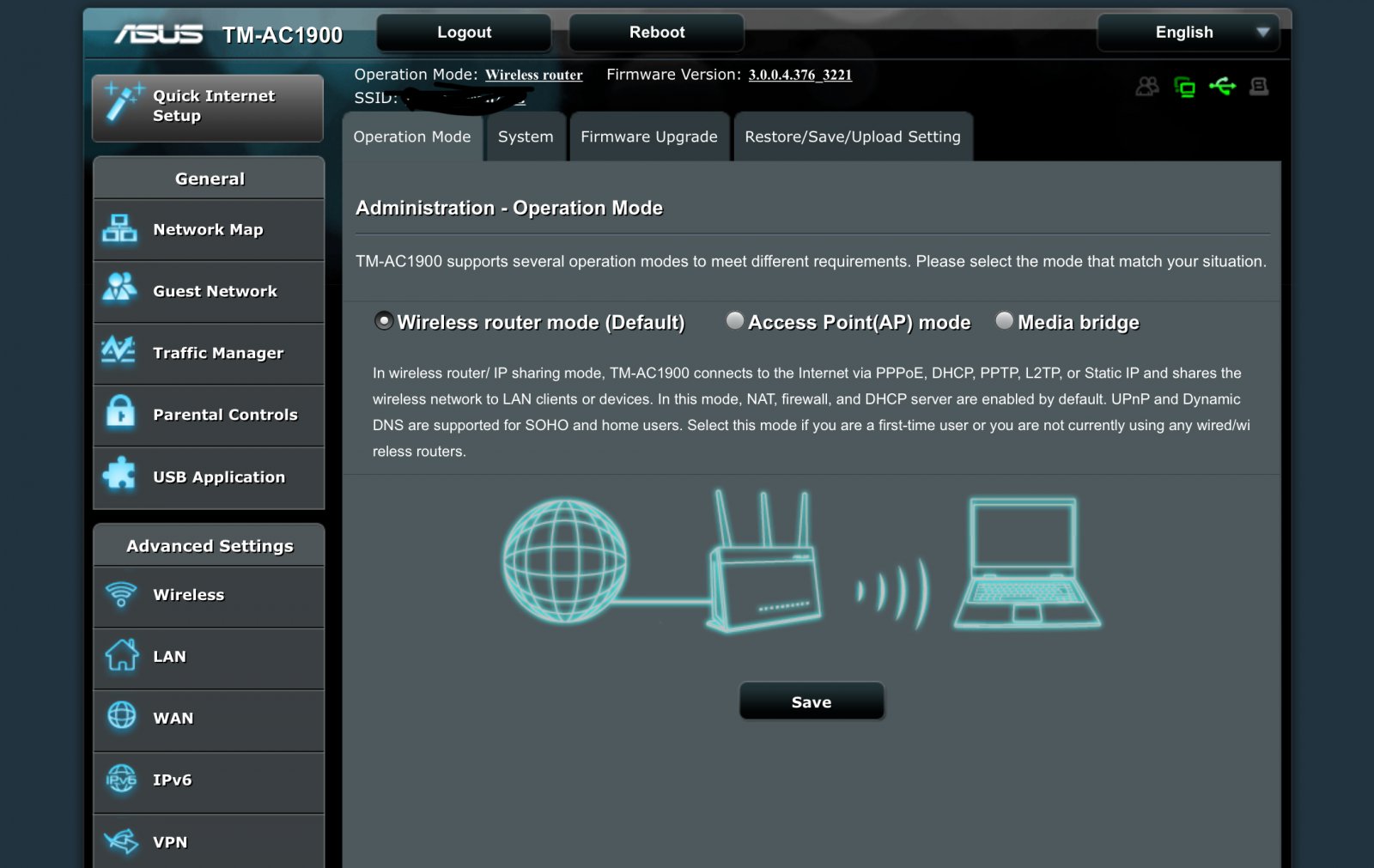This screenshot has width=1374, height=868.
Task: Switch to the Firmware Upgrade tab
Action: tap(648, 137)
